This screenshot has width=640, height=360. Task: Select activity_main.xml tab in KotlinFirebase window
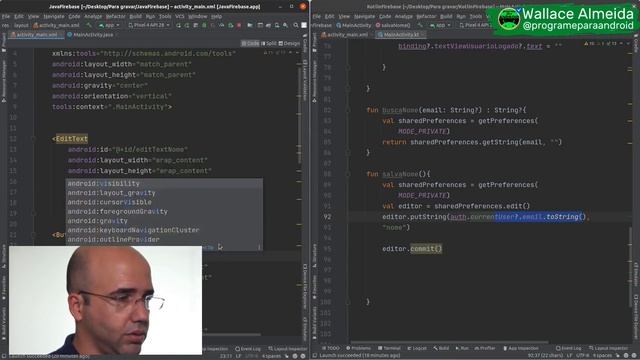tap(346, 35)
